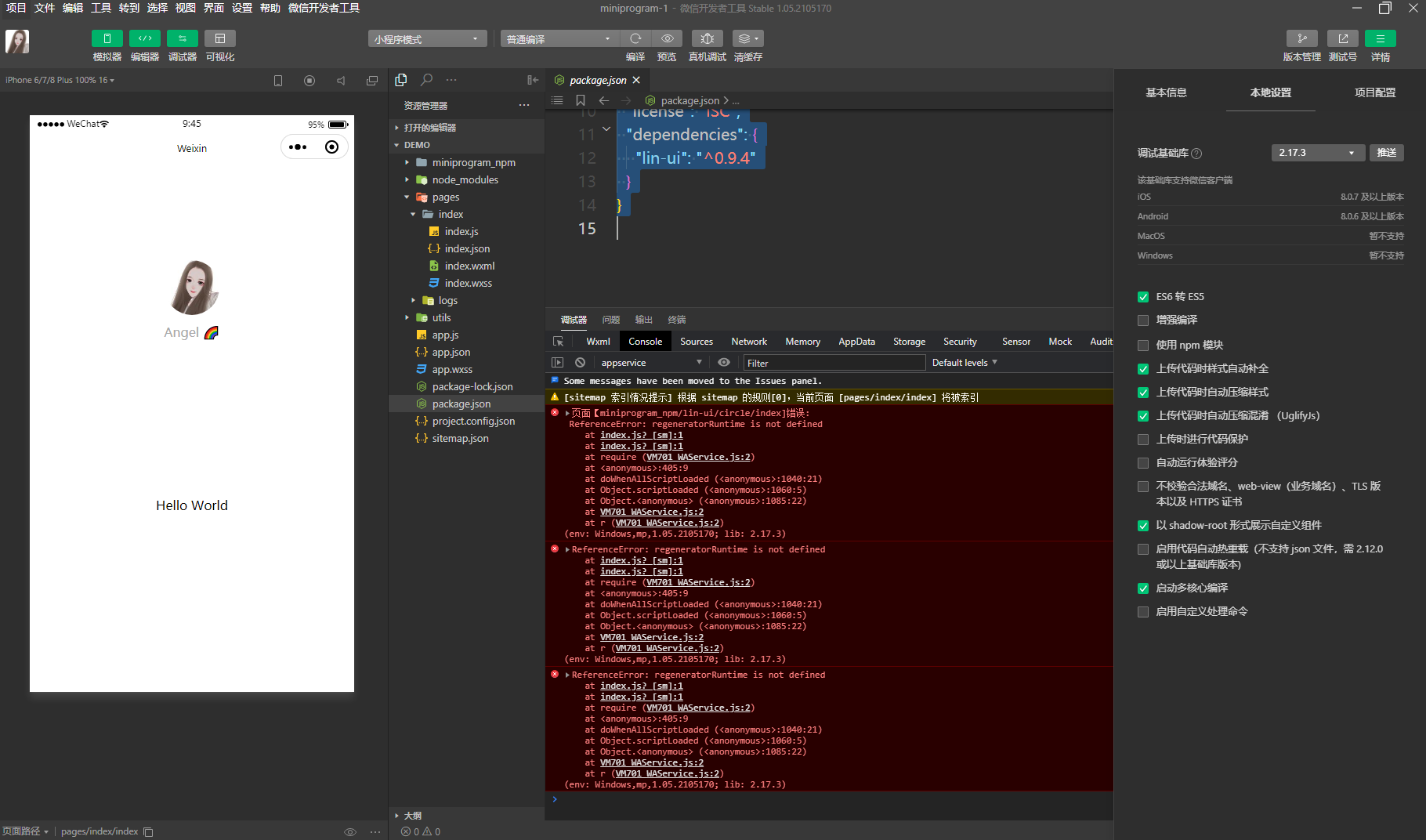Click the compile (编译) refresh icon

coord(635,38)
